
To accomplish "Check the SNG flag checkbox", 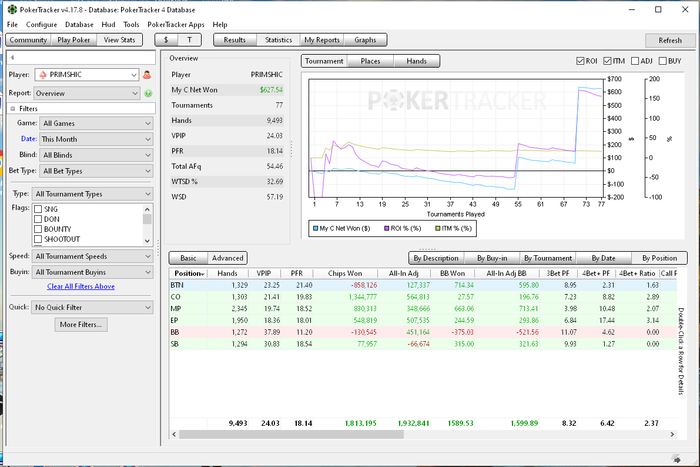I will pyautogui.click(x=38, y=209).
